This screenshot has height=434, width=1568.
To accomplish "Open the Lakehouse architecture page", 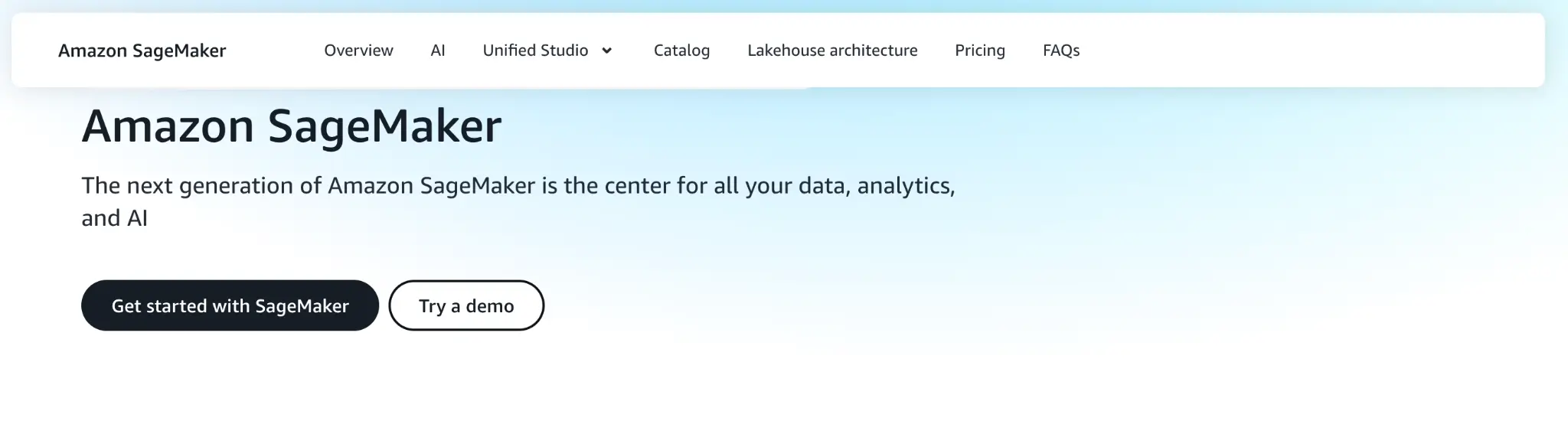I will click(832, 51).
